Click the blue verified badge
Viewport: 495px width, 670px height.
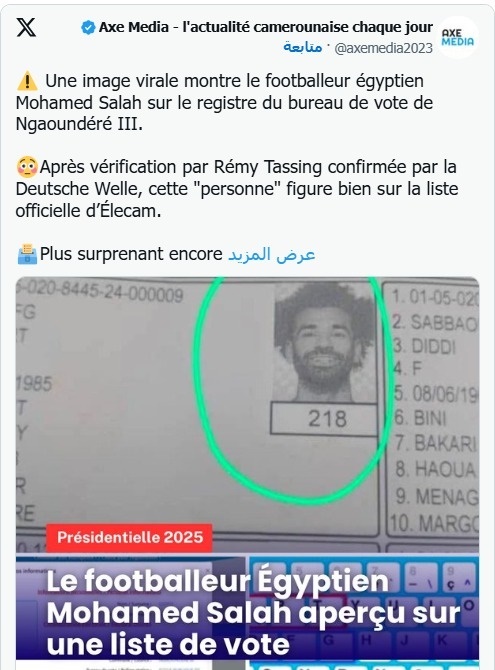(x=88, y=28)
